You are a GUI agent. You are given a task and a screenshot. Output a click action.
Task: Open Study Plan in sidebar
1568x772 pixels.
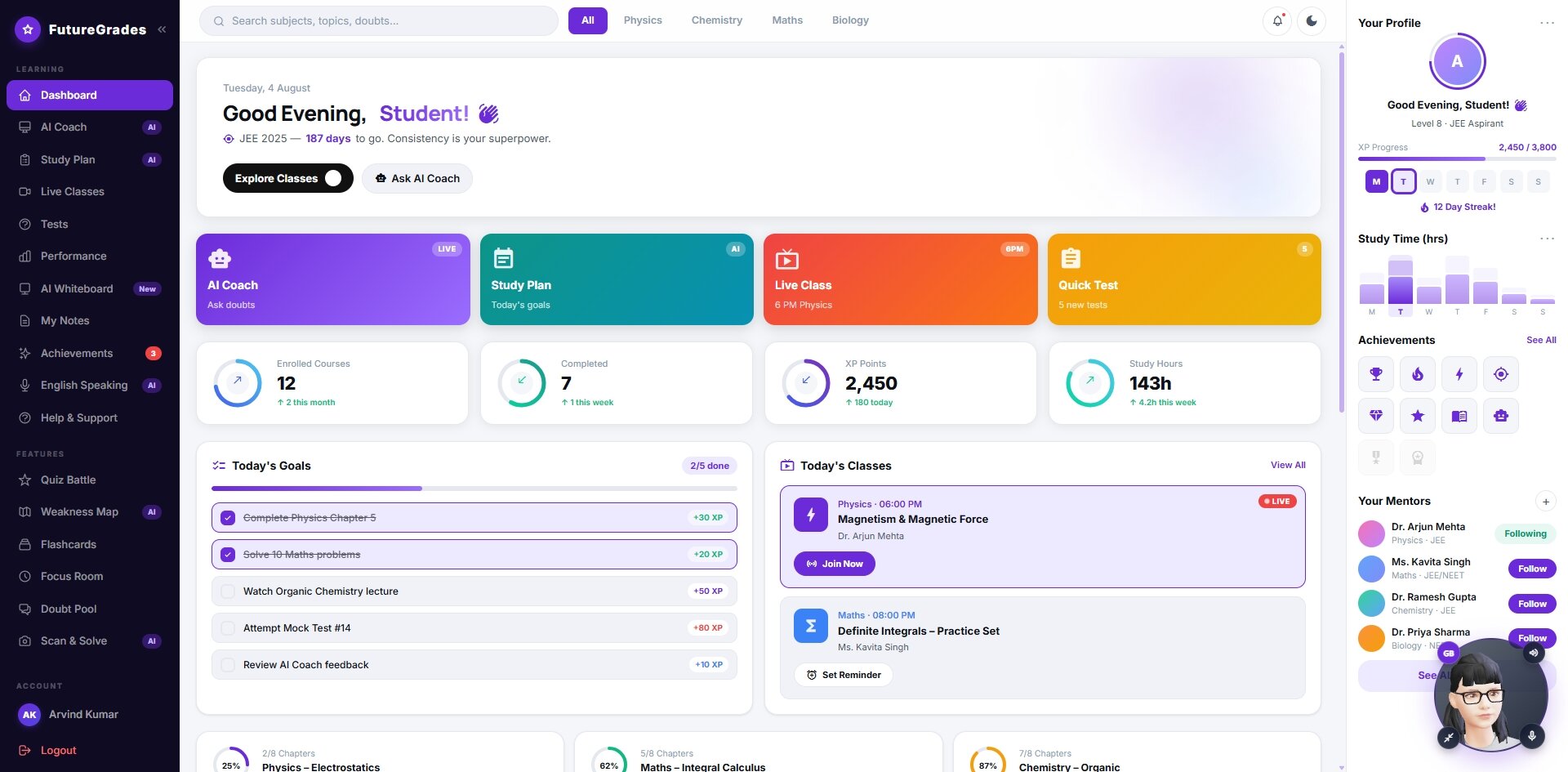tap(90, 159)
